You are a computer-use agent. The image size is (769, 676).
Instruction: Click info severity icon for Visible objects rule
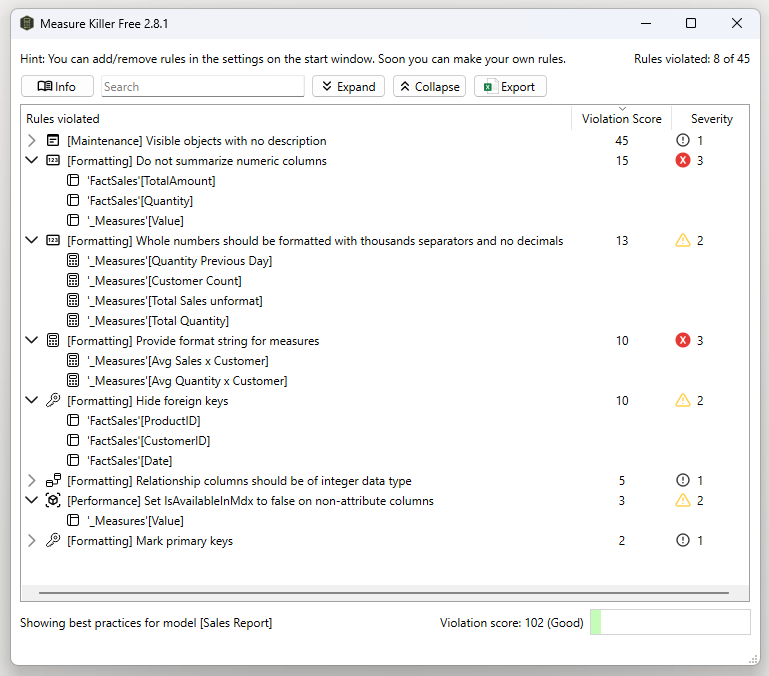[683, 140]
